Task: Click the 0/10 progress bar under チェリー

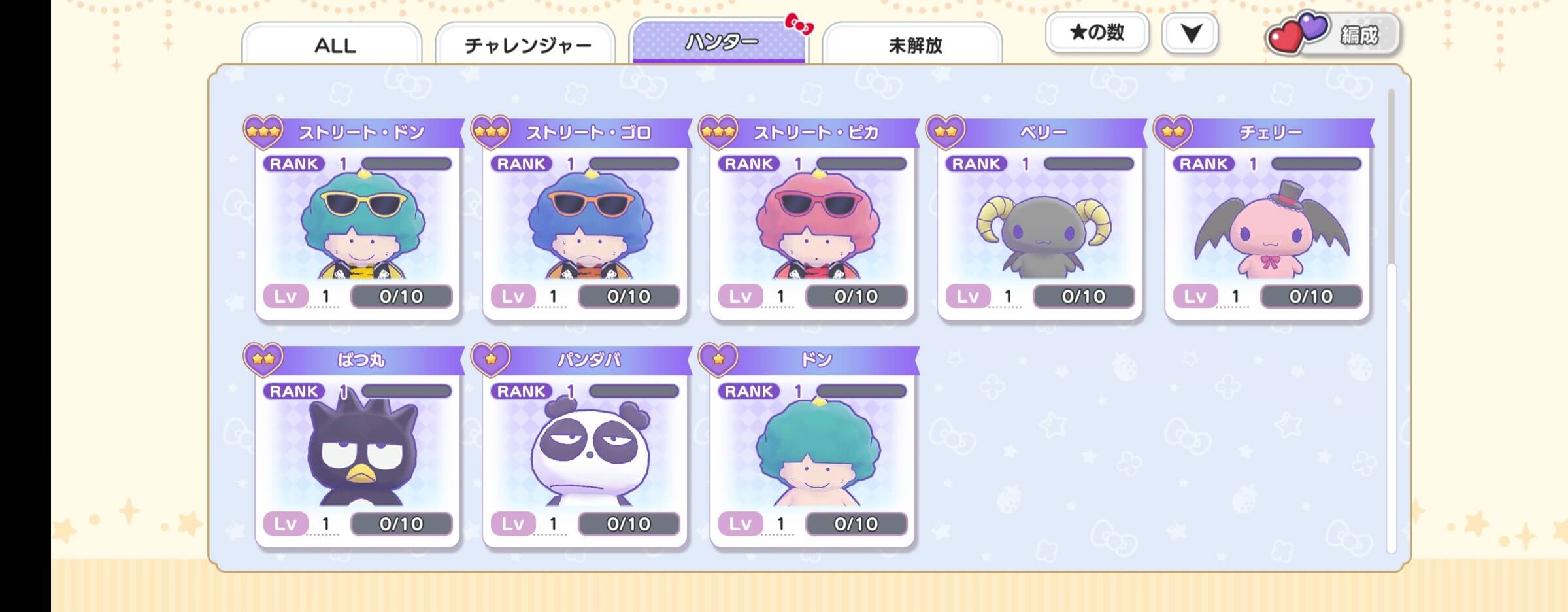Action: [x=1311, y=296]
